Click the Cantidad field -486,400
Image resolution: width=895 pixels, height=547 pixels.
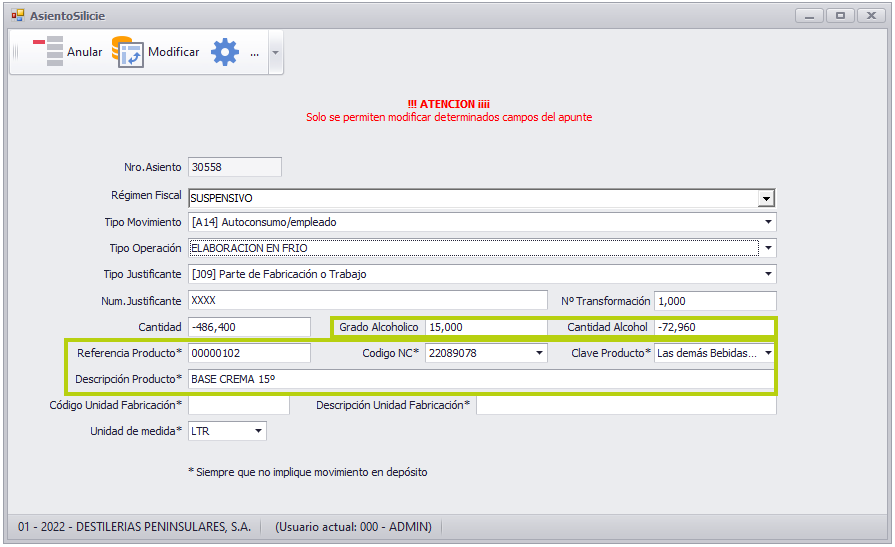pos(249,327)
